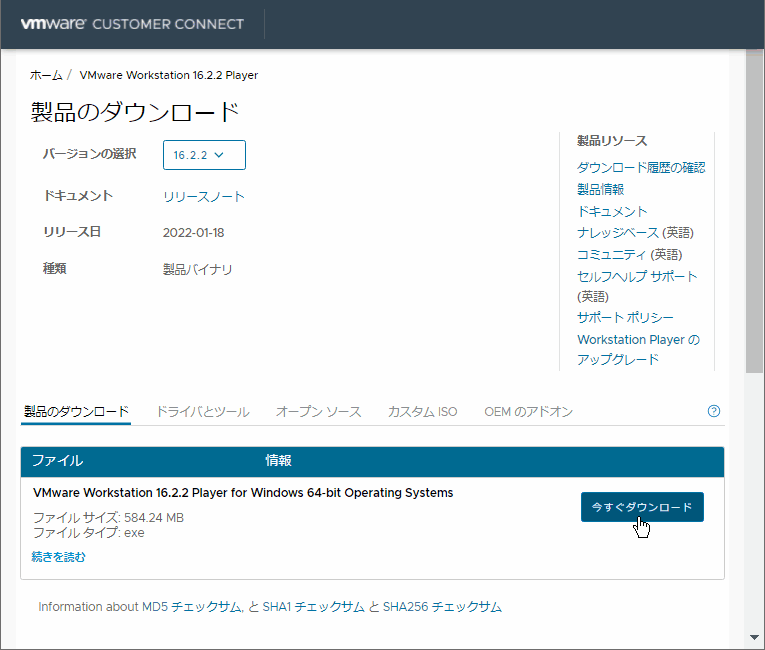Switch to カスタム ISO tab
Screen dimensions: 765x650
(x=423, y=412)
